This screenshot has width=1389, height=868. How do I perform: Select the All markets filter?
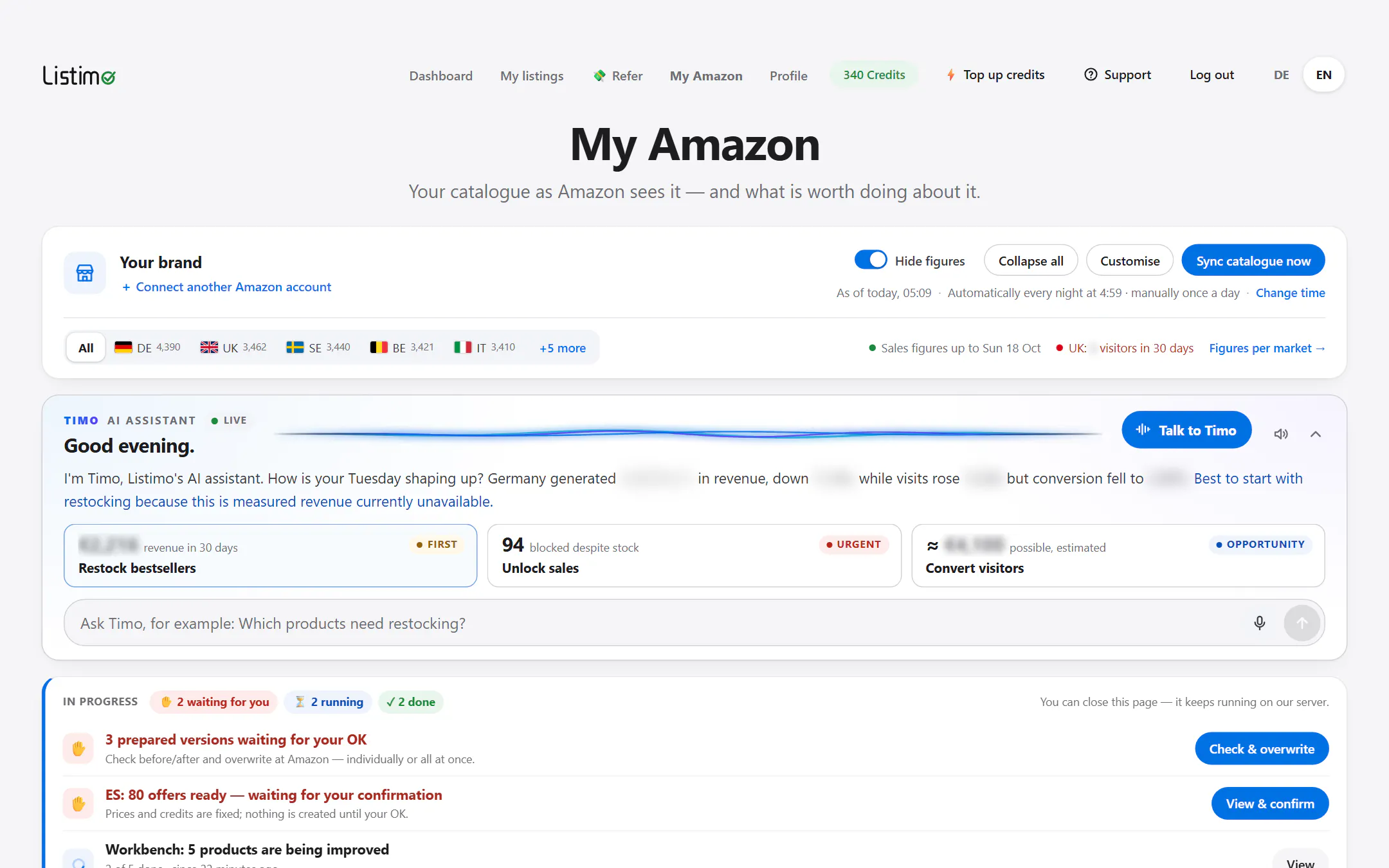[x=86, y=348]
